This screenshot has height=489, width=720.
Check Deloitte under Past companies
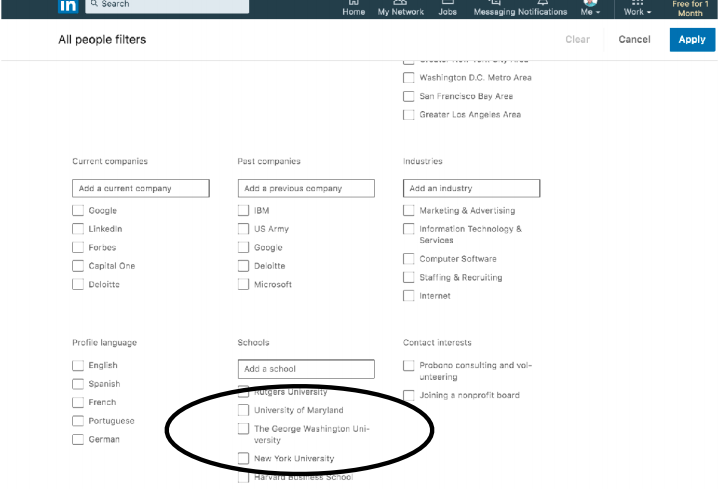[243, 266]
